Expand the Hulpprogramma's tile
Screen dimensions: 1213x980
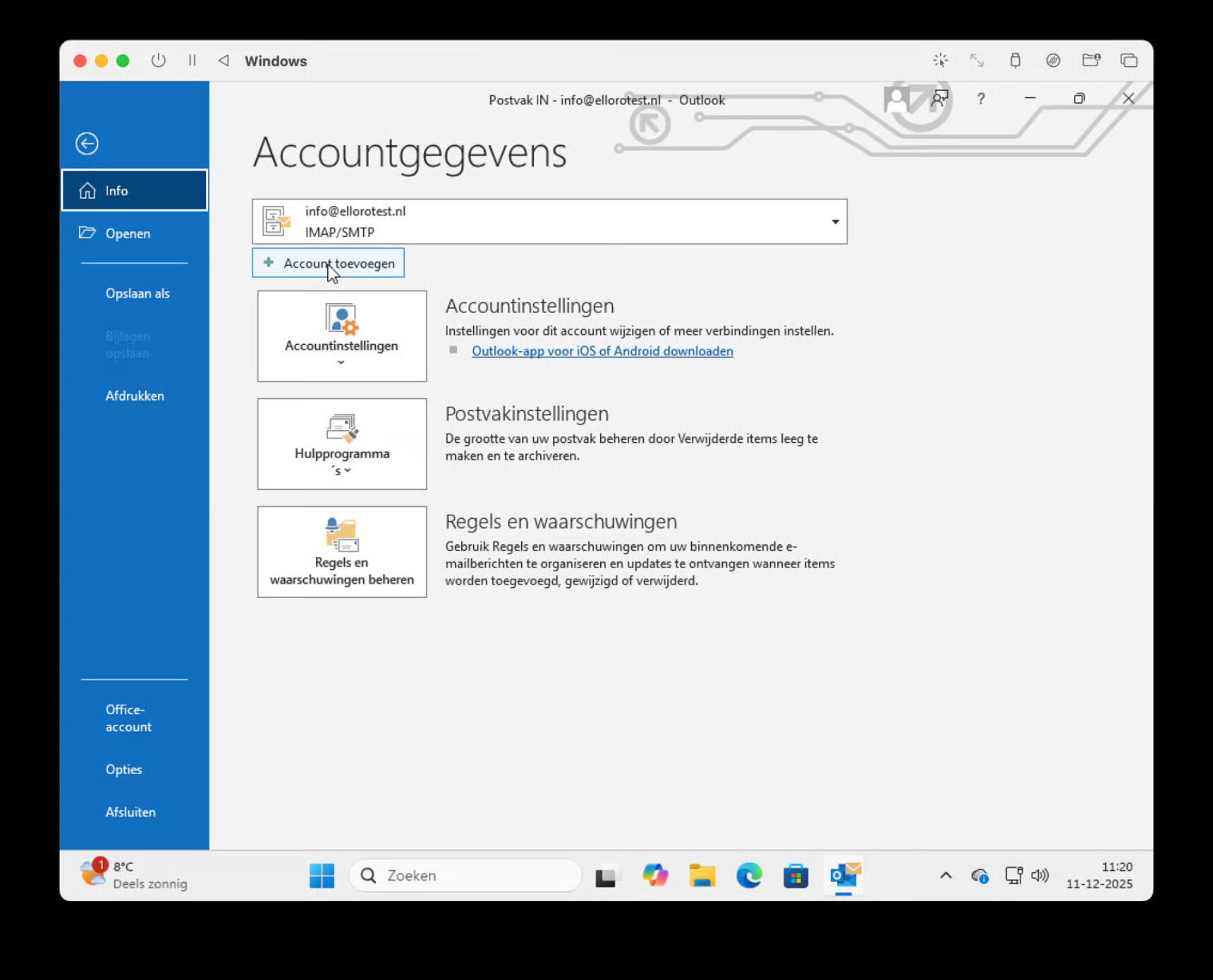pos(342,444)
